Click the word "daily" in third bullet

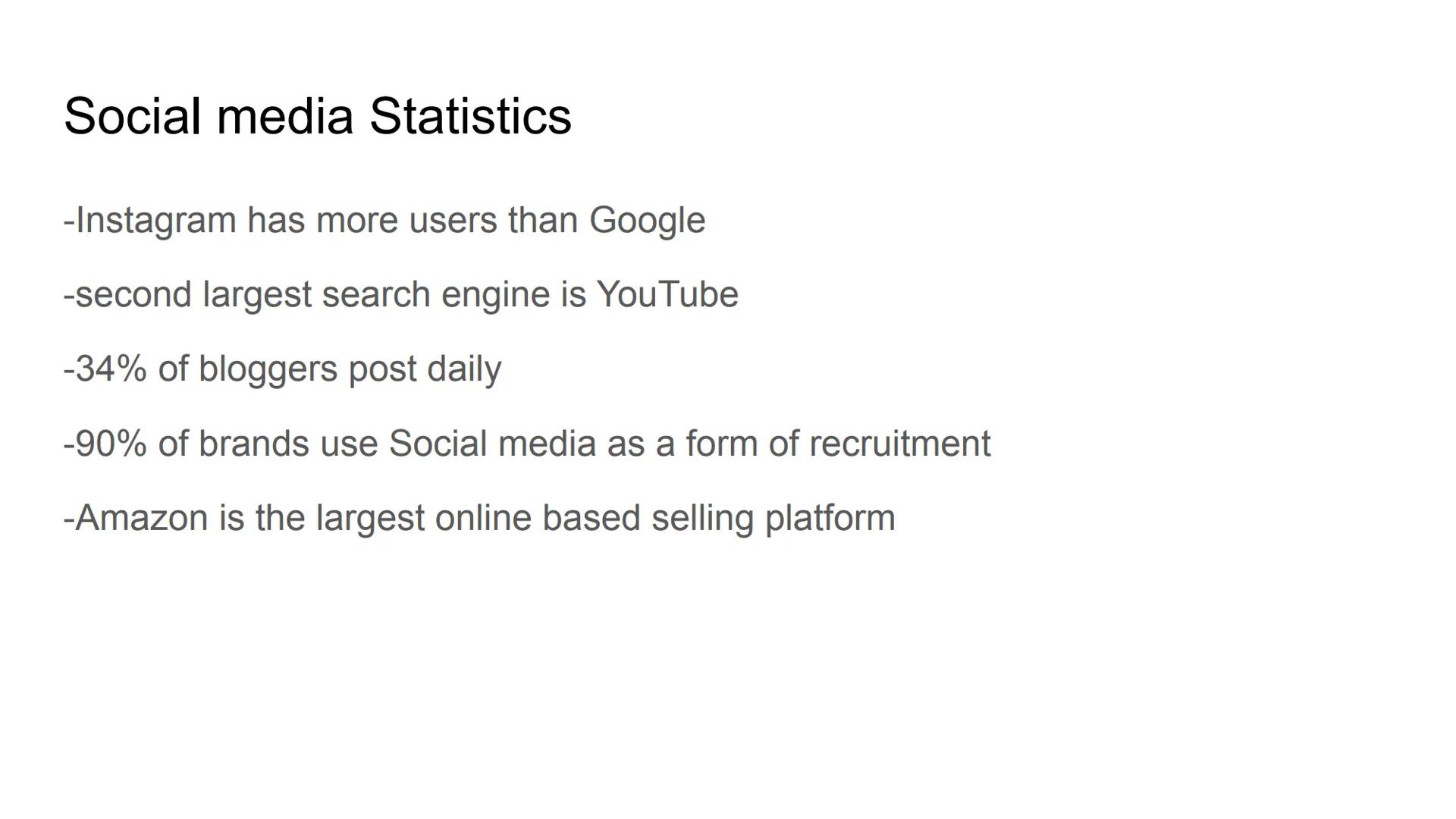[x=464, y=369]
